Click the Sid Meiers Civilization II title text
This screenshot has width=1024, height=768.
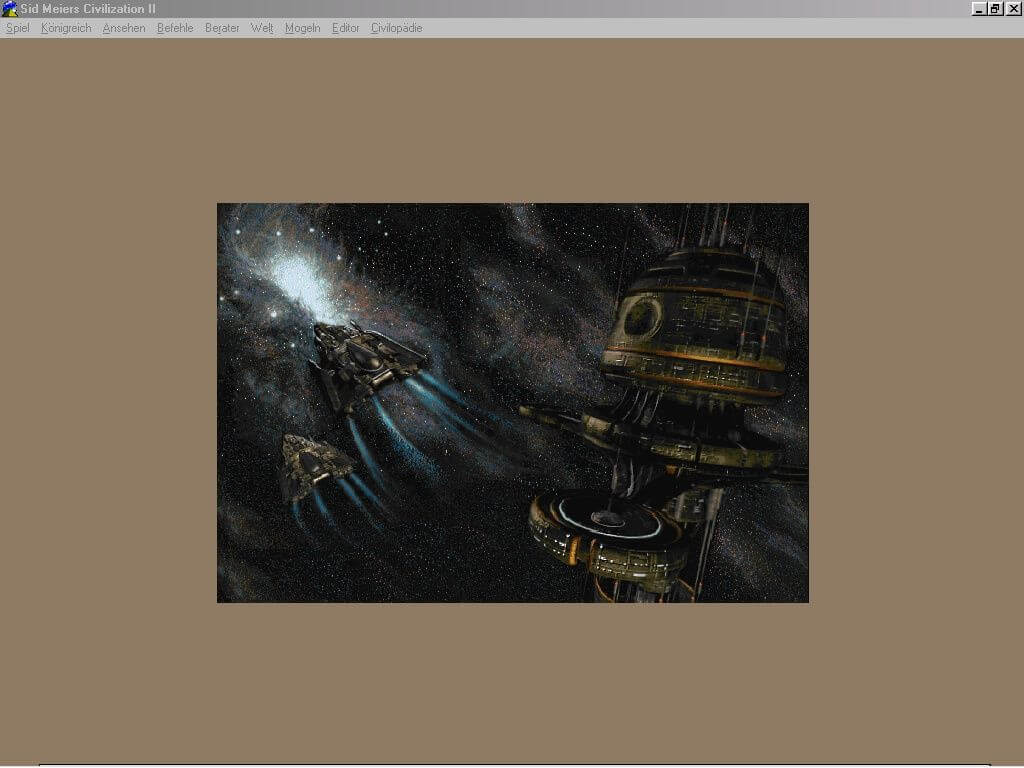point(88,8)
